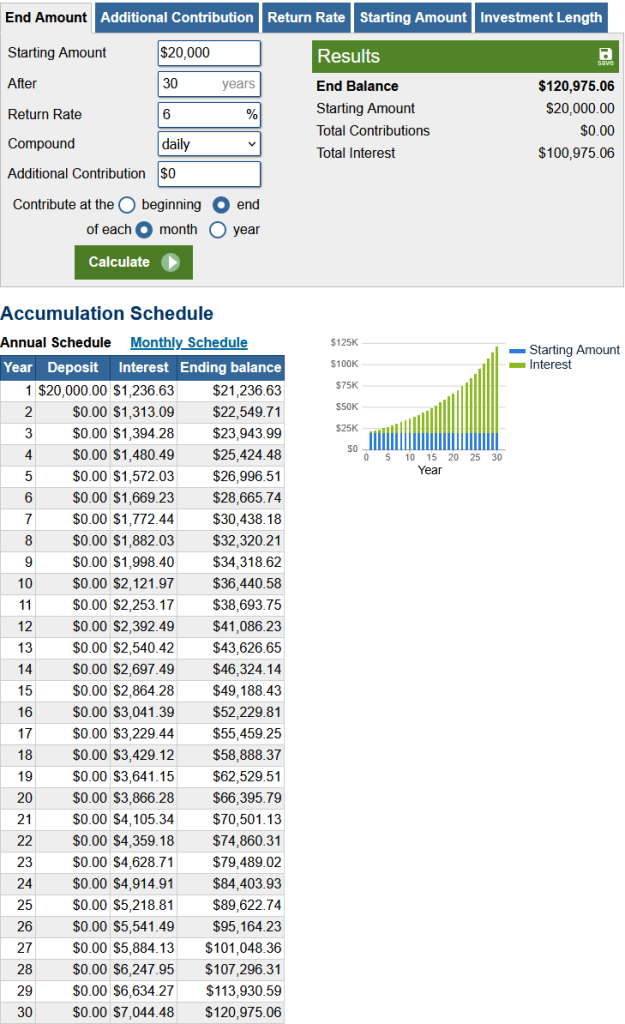Select the Investment Length tab
625x1024 pixels.
(x=541, y=17)
